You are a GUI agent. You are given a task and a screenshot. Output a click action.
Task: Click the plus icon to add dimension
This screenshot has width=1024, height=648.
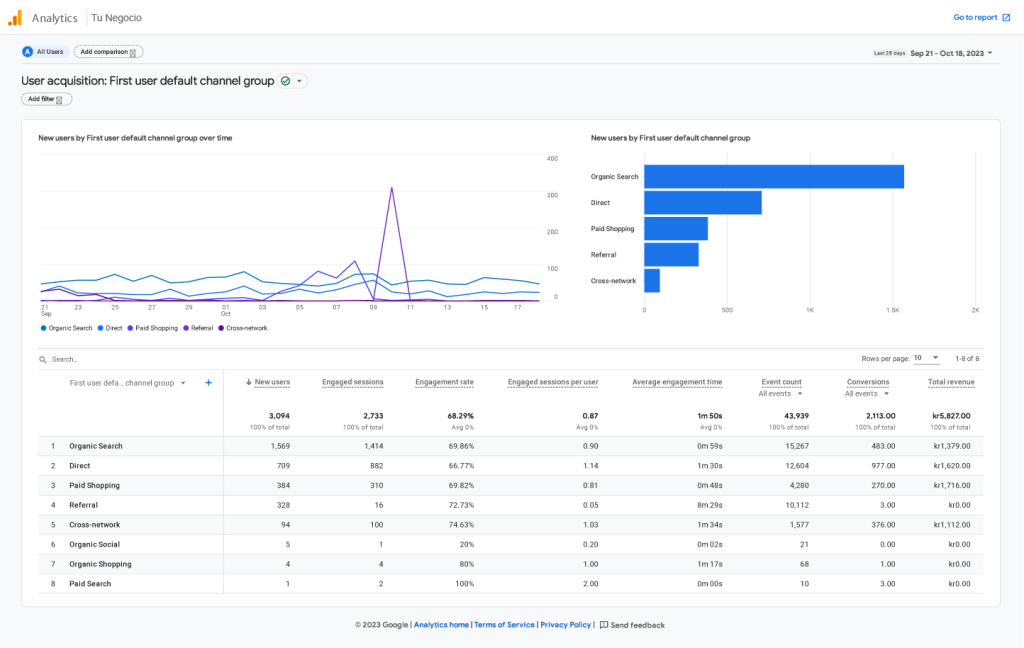(208, 382)
